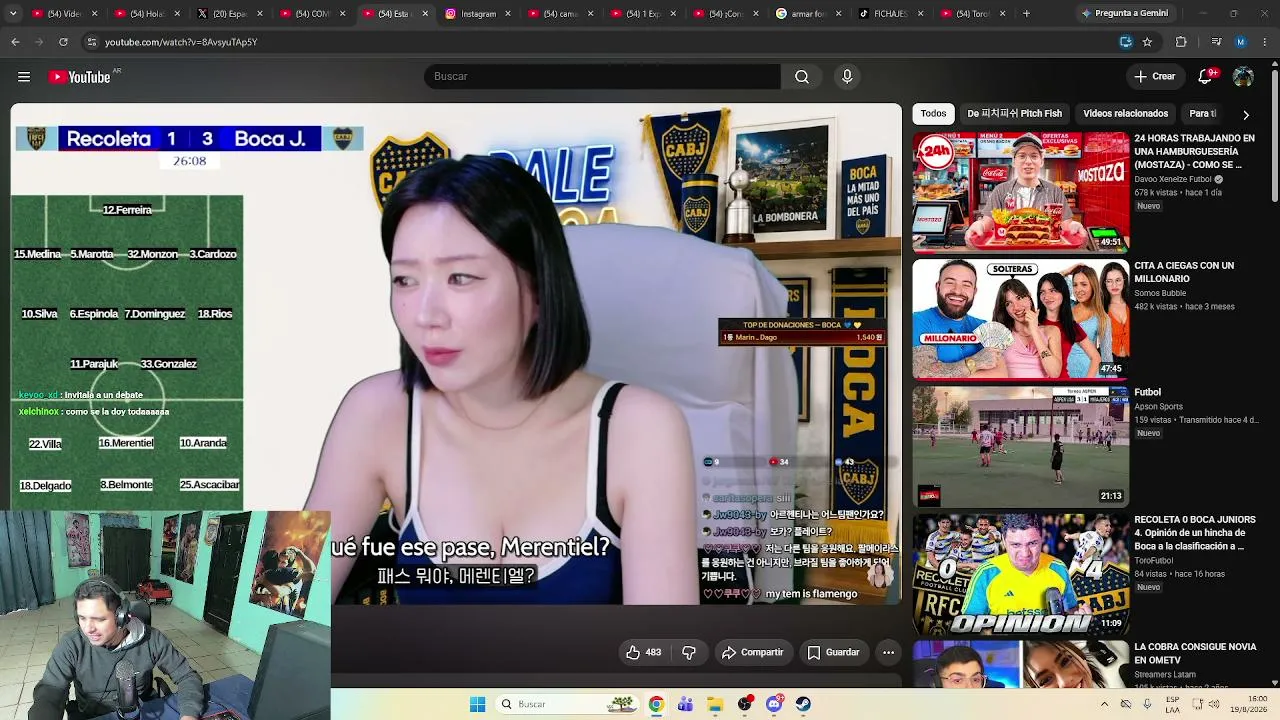Open Cita a Ciegas con un Millonario title
Image resolution: width=1280 pixels, height=720 pixels.
coord(1184,272)
